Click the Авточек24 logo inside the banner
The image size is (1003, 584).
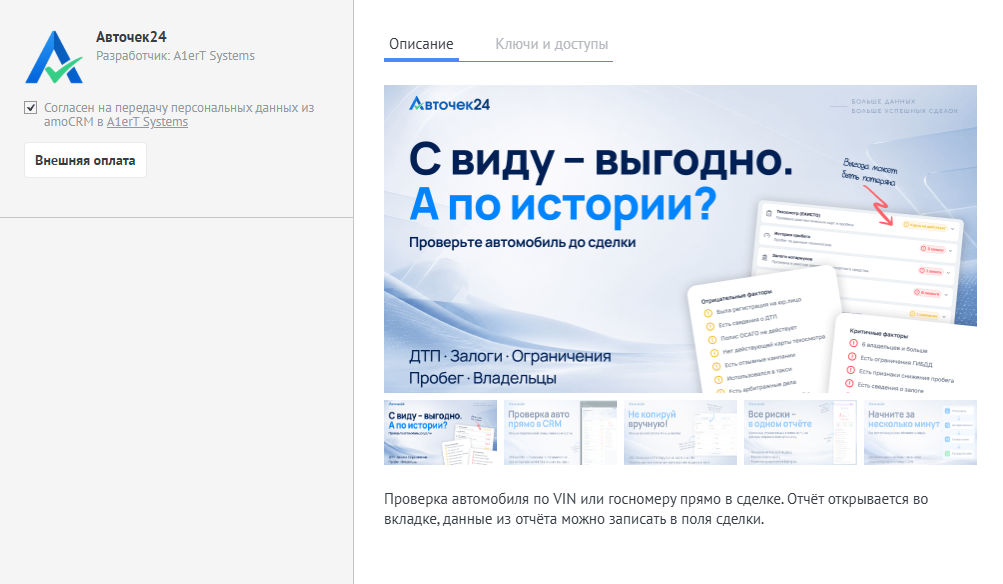click(449, 104)
